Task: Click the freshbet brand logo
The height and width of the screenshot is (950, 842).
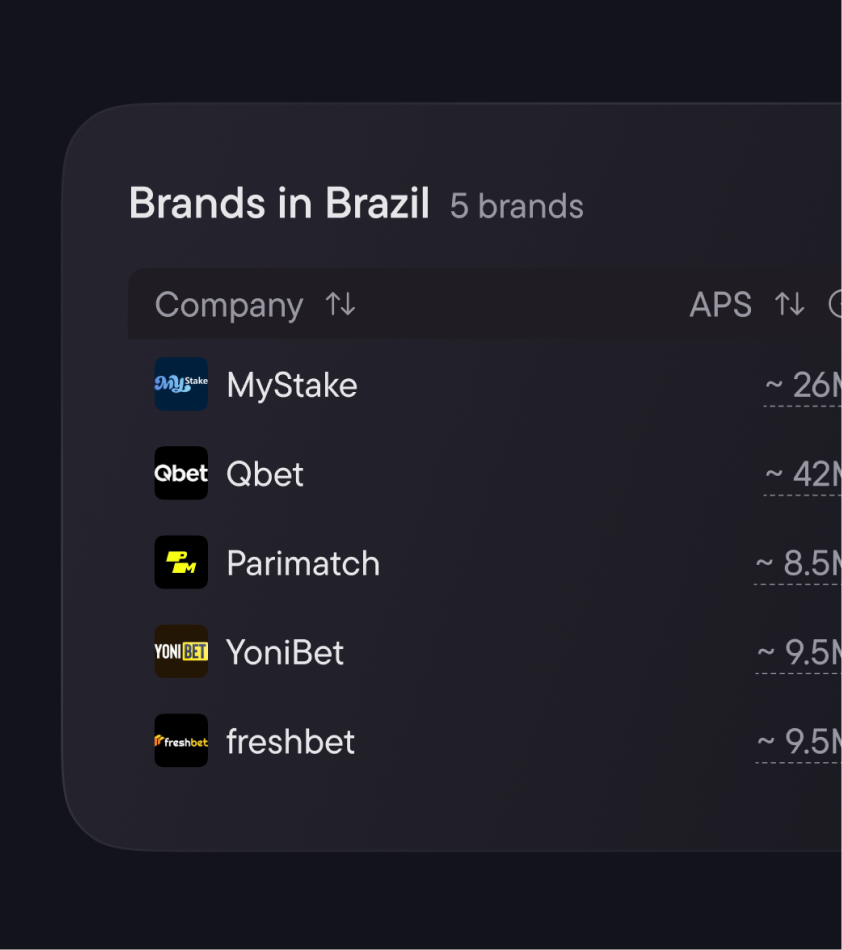Action: click(181, 741)
